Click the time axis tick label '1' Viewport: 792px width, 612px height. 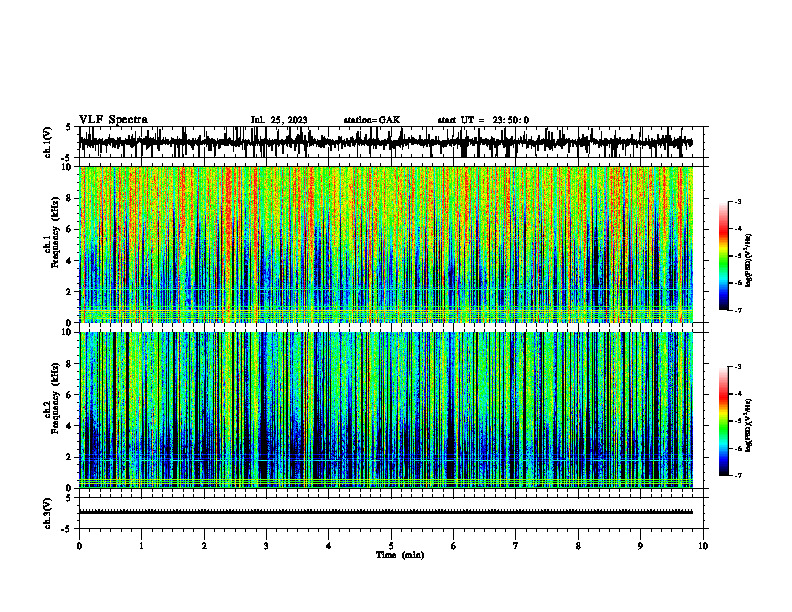coord(141,546)
